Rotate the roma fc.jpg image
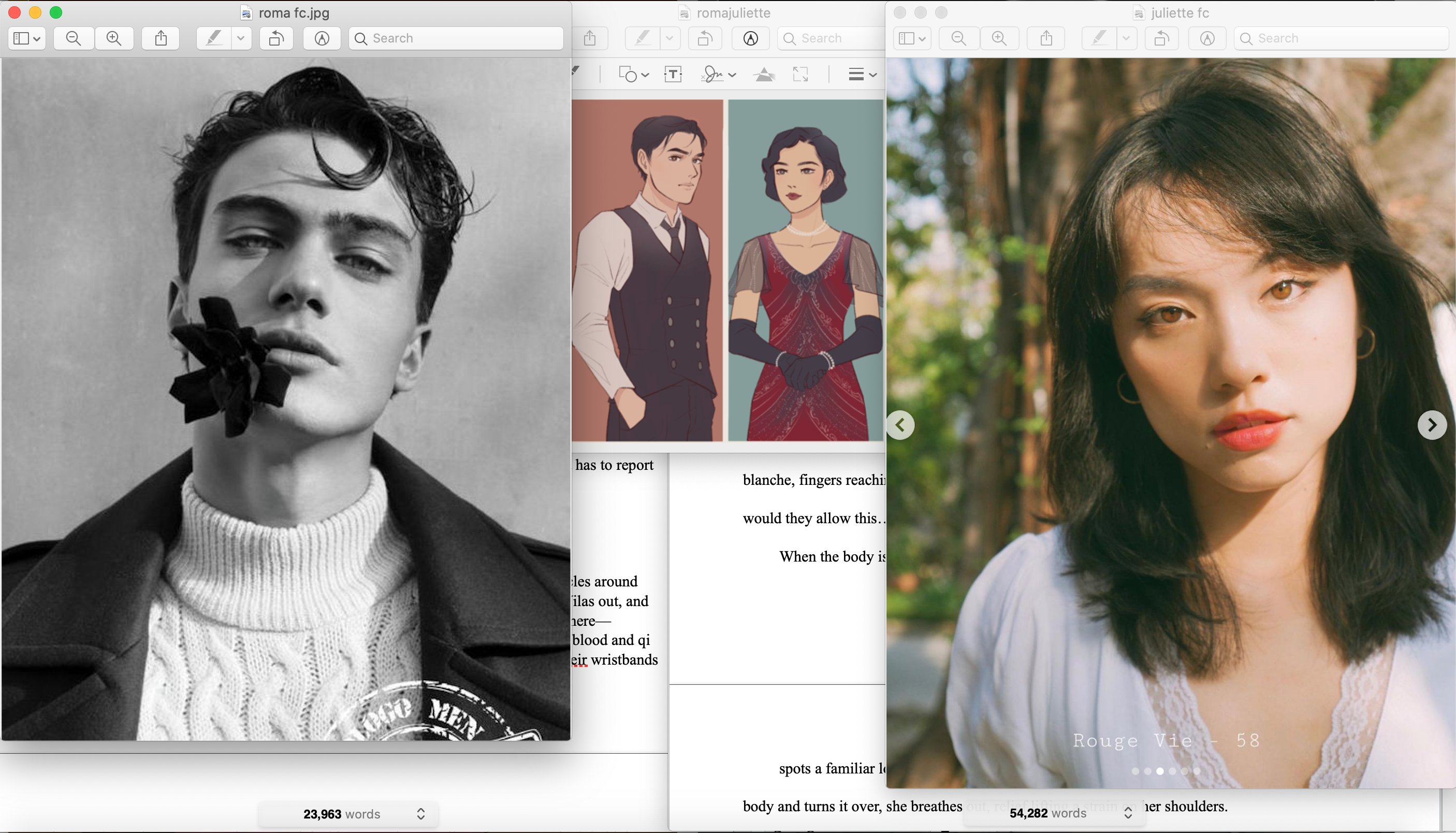This screenshot has height=833, width=1456. (276, 38)
